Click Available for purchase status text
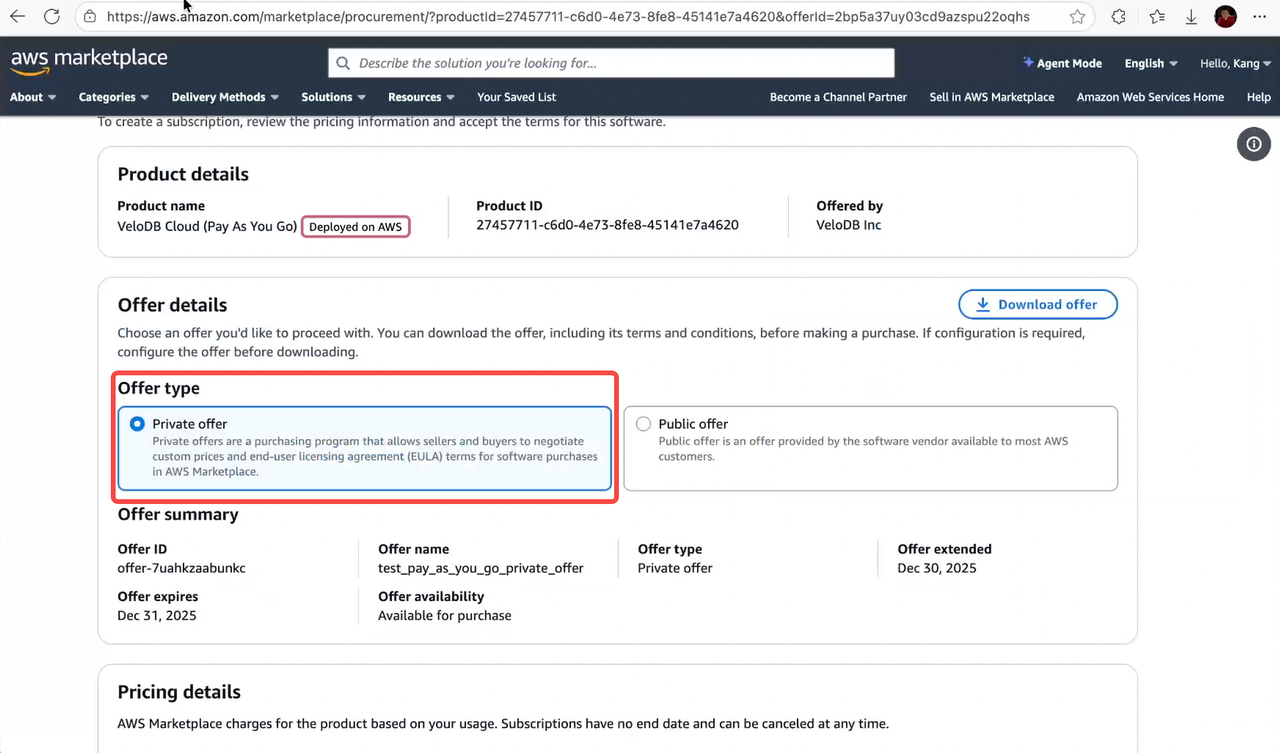 [x=445, y=615]
